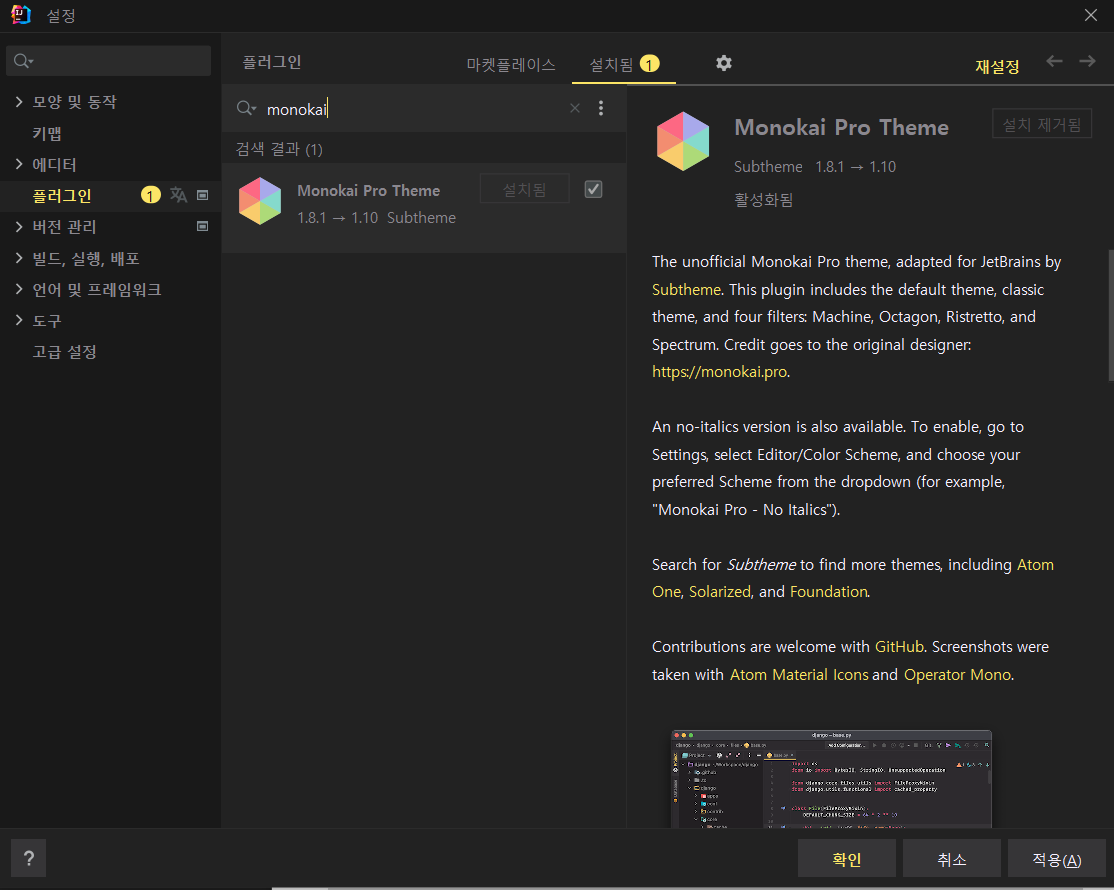Close the settings dialog window

pyautogui.click(x=1091, y=15)
